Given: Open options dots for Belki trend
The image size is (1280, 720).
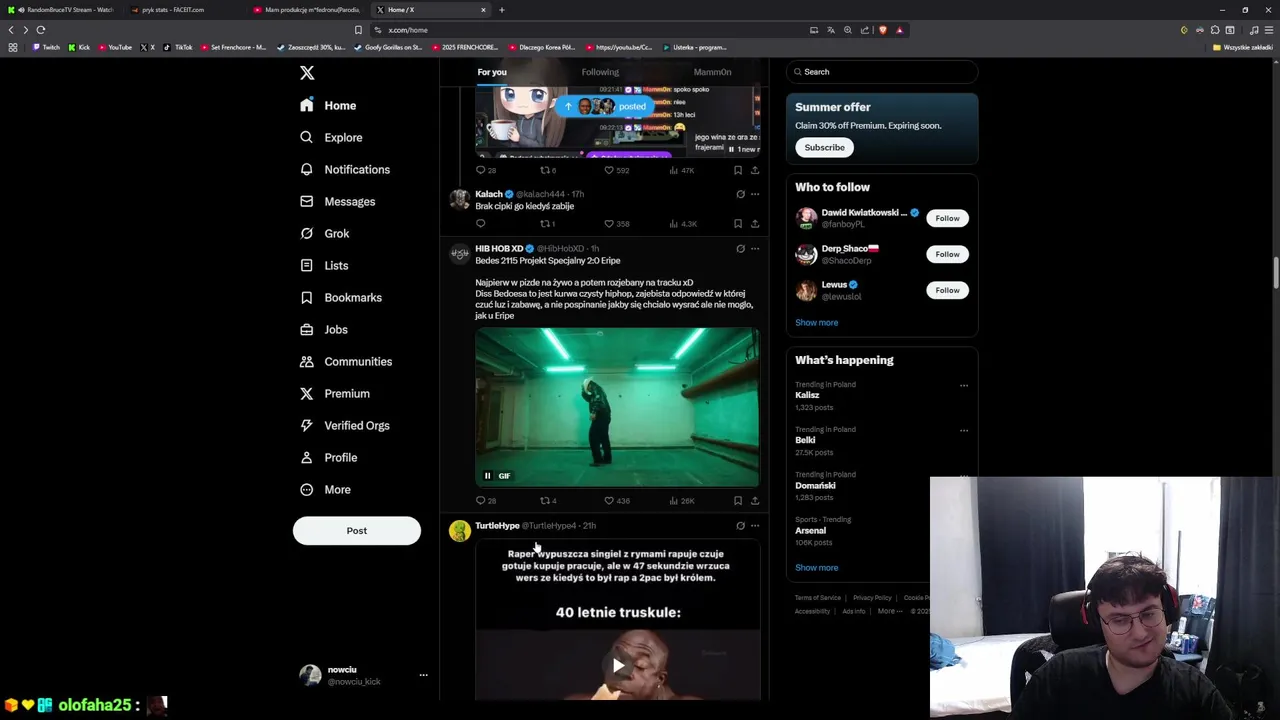Looking at the screenshot, I should (964, 431).
